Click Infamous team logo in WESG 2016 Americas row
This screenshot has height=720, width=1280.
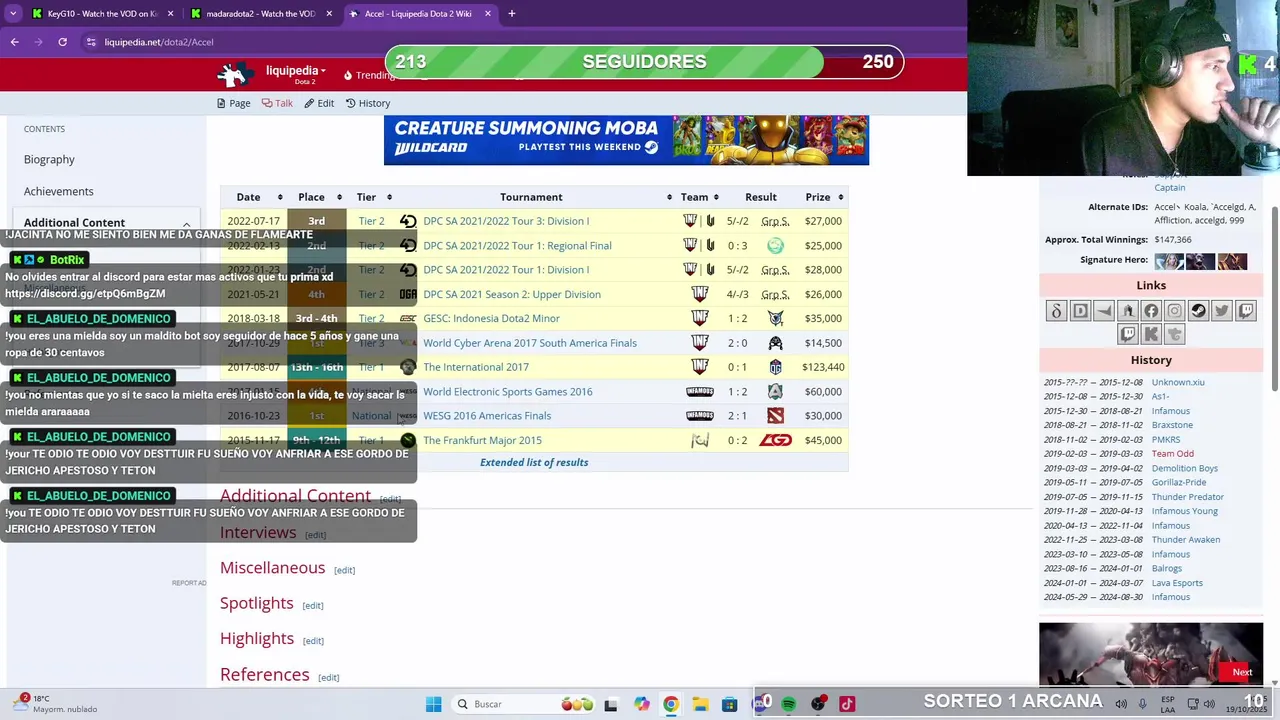tap(700, 416)
